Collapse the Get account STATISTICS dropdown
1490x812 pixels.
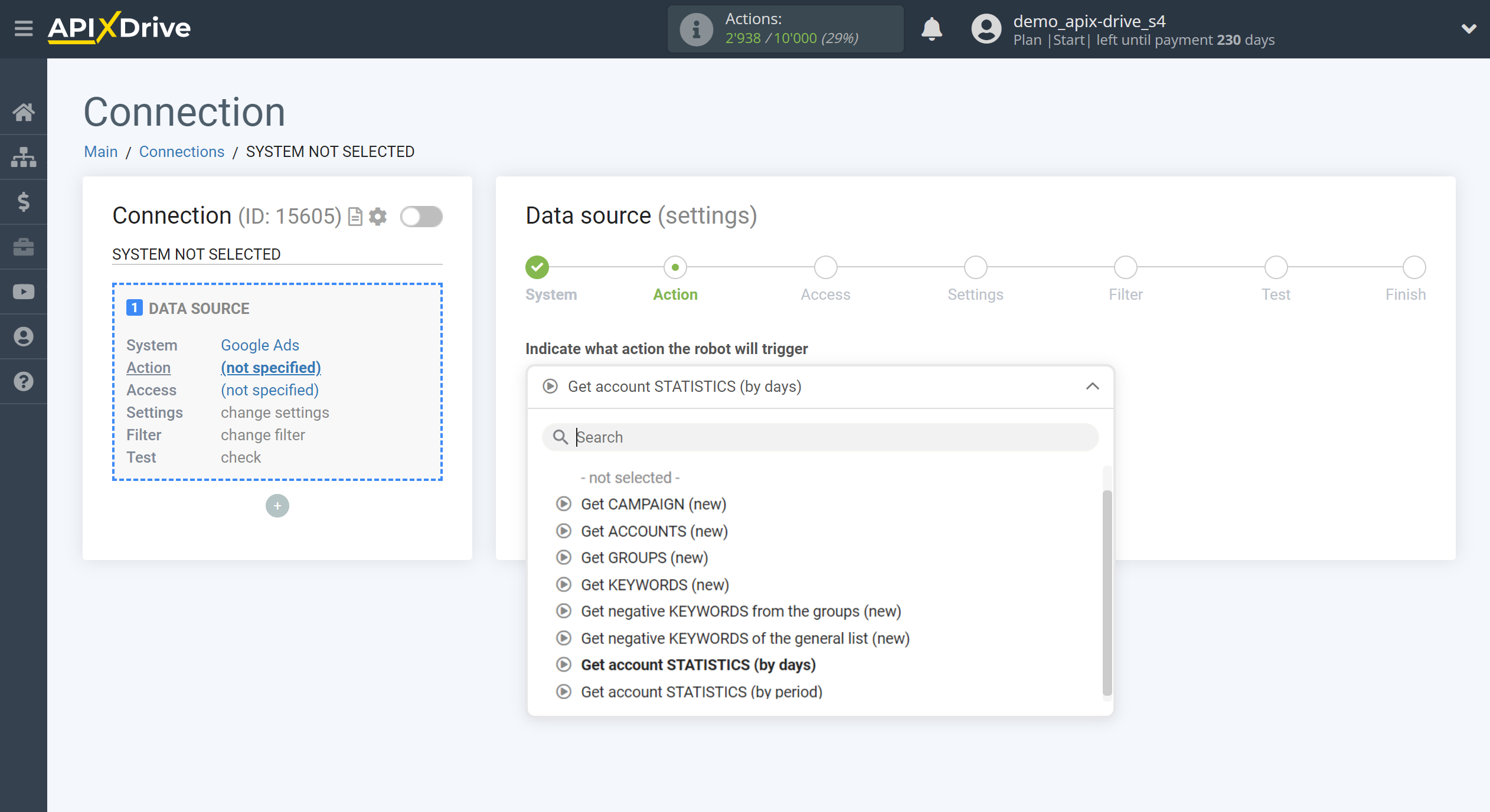click(x=1093, y=387)
